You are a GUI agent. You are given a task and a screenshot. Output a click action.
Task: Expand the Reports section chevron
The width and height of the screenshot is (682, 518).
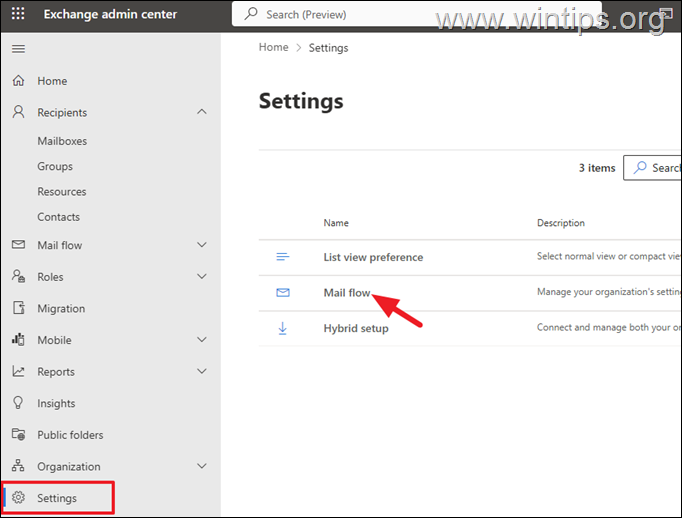202,371
